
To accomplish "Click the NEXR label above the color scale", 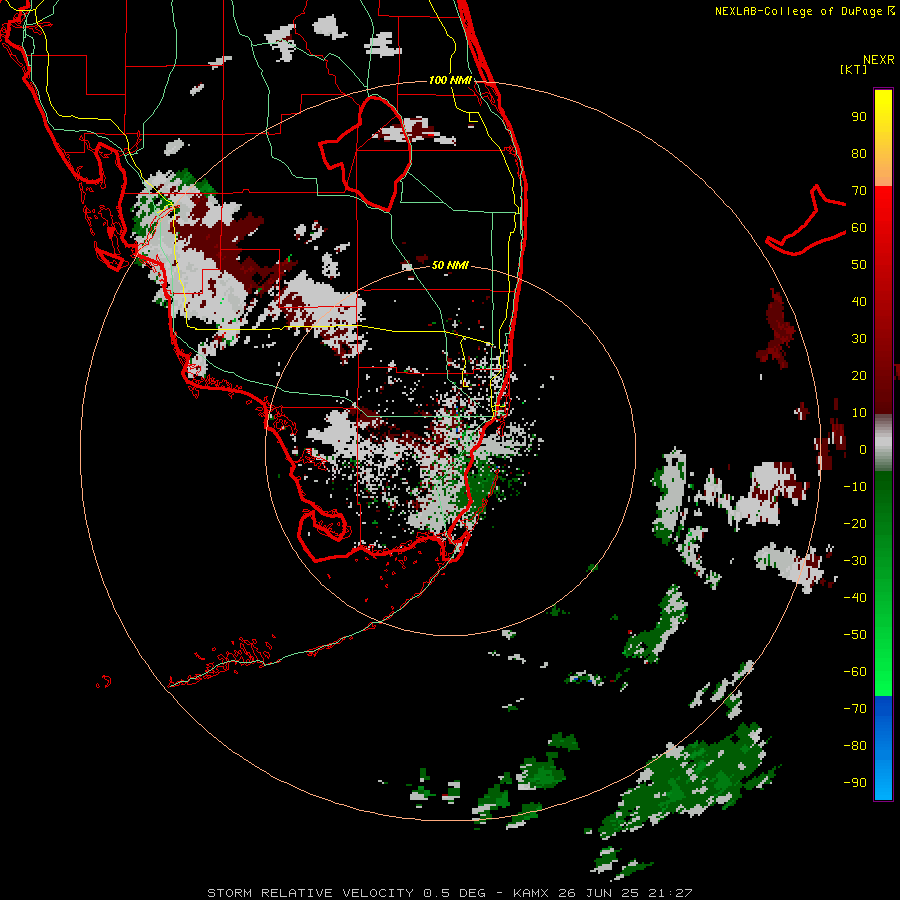I will point(879,60).
